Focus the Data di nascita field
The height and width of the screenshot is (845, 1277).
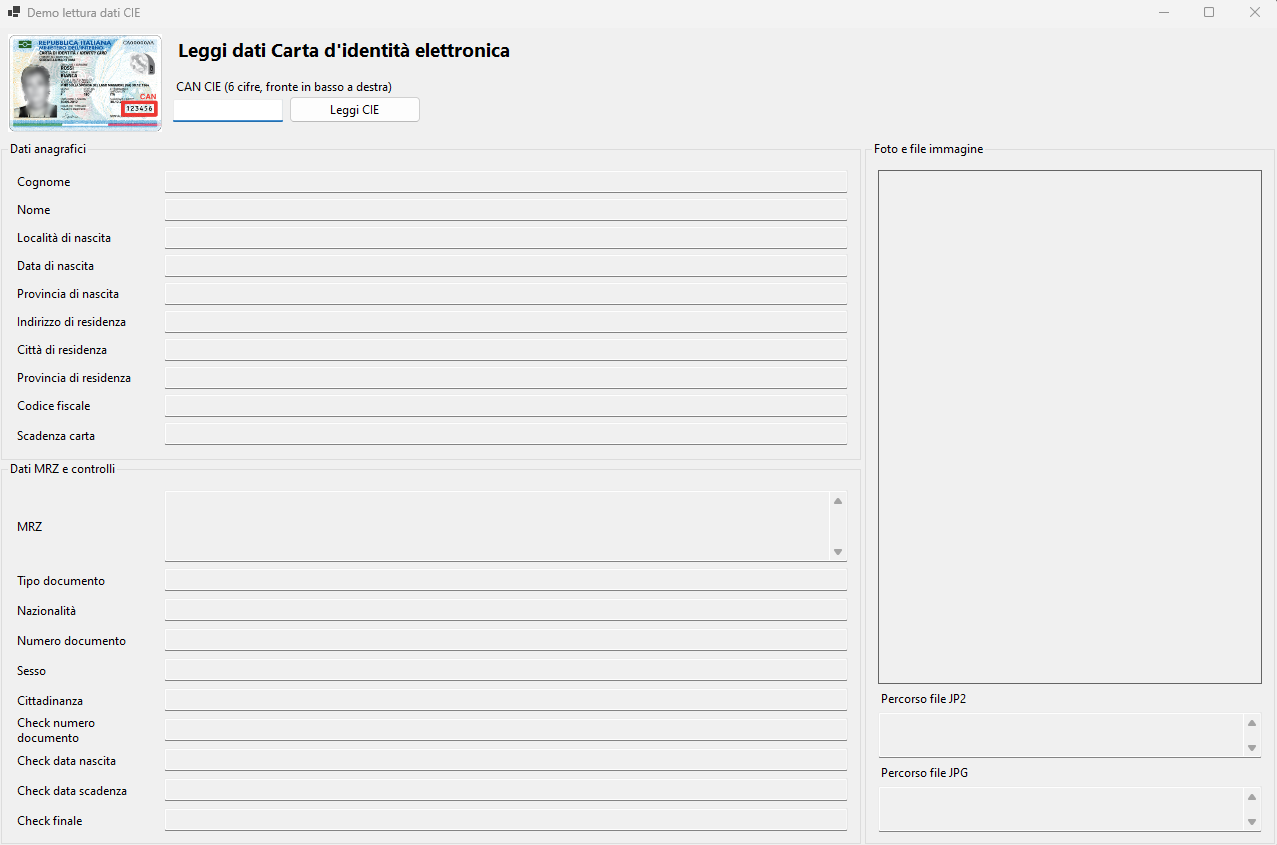505,266
